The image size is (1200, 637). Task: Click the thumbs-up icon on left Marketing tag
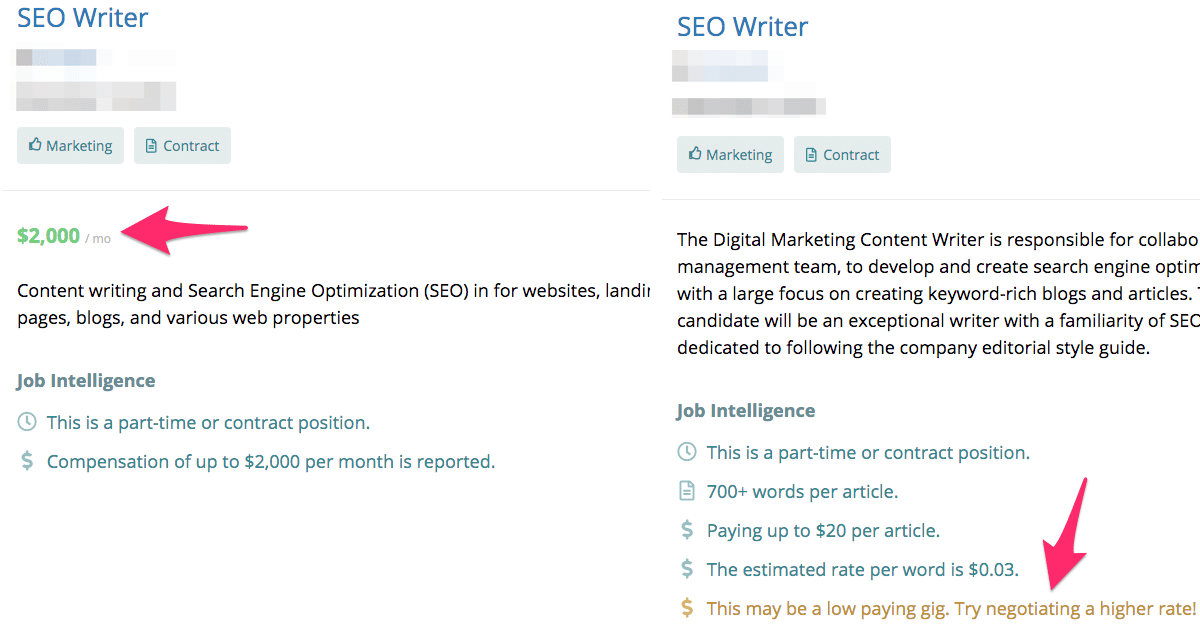click(36, 145)
